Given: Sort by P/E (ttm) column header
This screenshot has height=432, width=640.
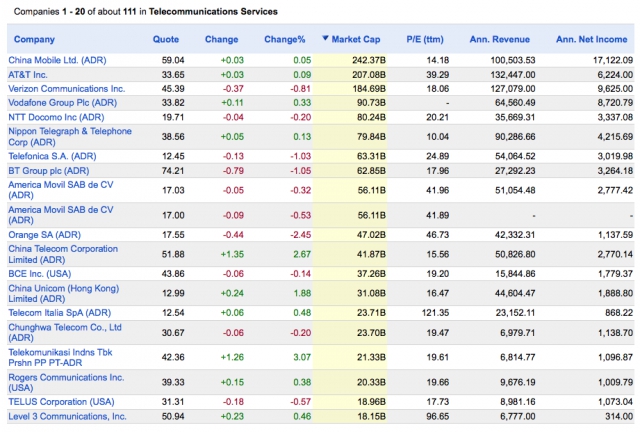Looking at the screenshot, I should pos(425,40).
